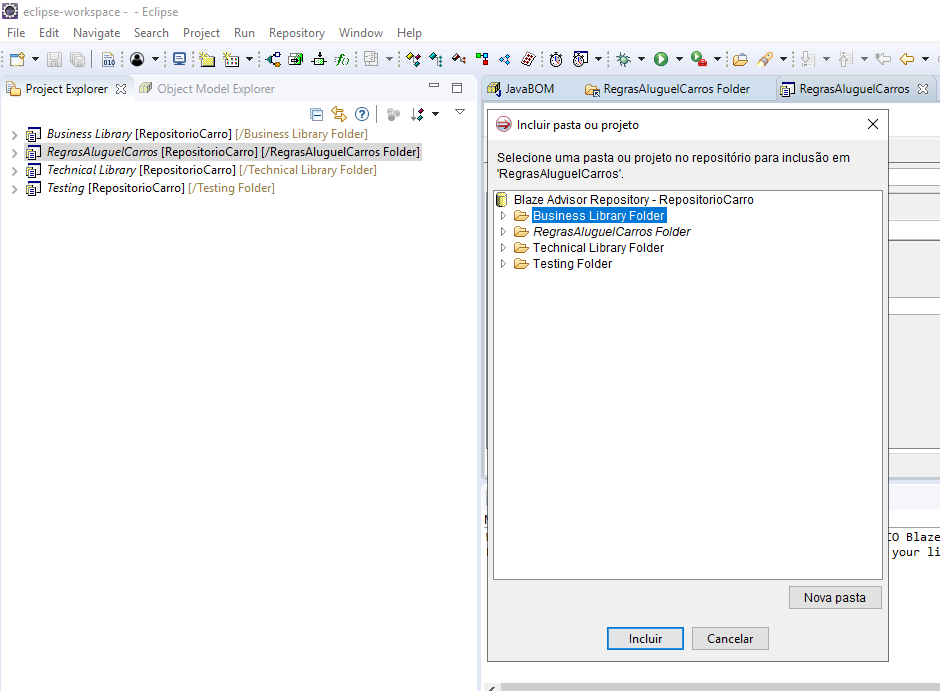Cancel the Incluir pasta ou projeto dialog
This screenshot has height=691, width=940.
click(730, 638)
